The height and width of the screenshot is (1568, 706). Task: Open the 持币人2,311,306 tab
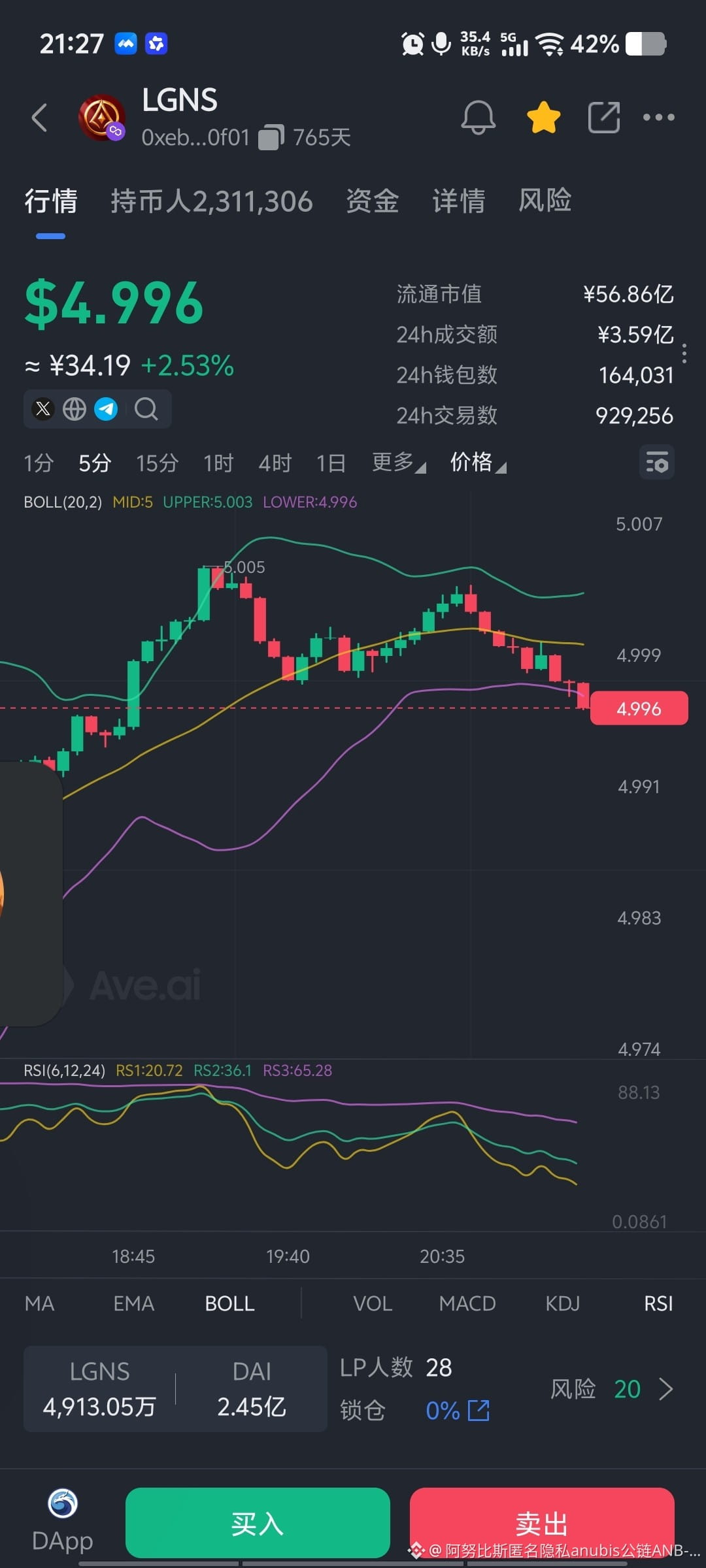tap(212, 201)
